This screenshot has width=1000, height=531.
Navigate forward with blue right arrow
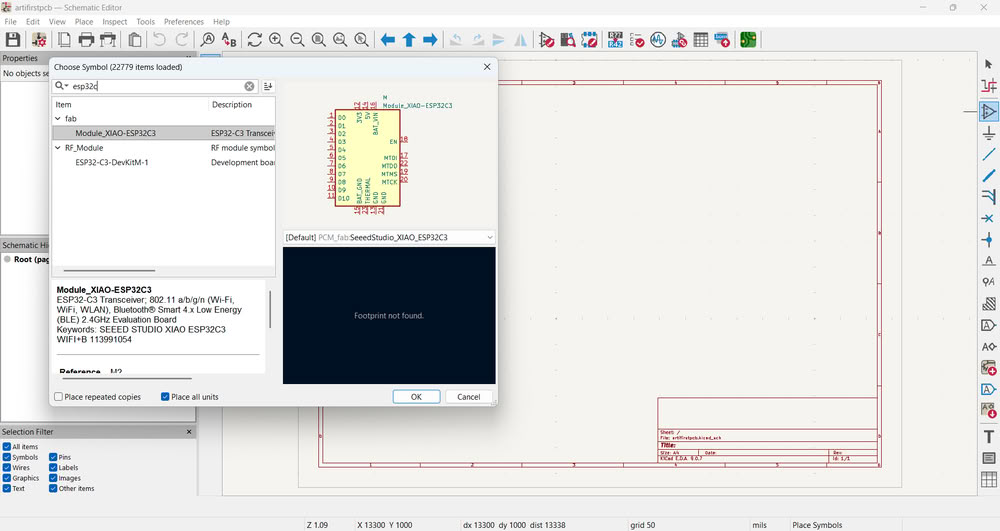[430, 40]
